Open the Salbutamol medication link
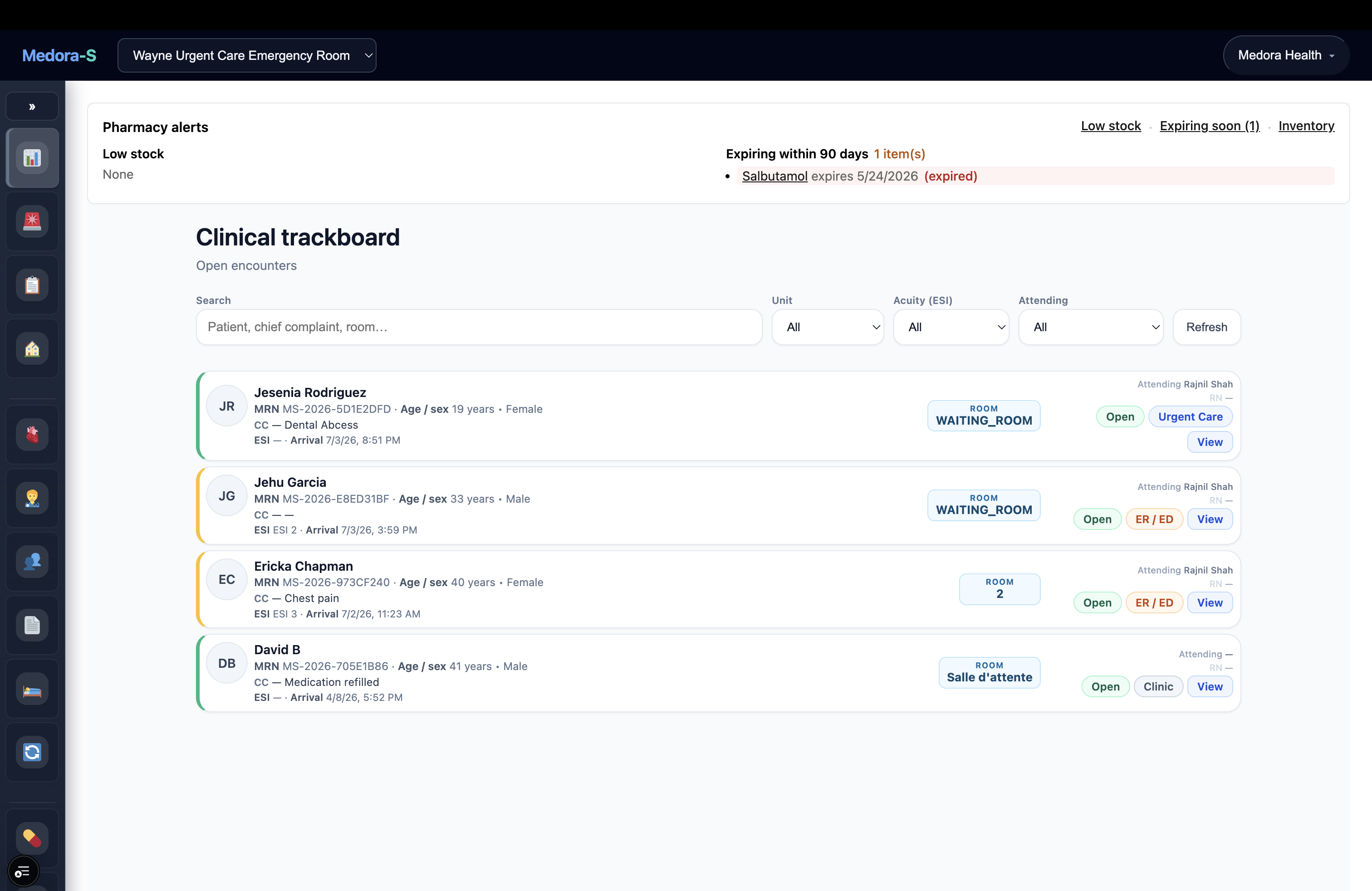Image resolution: width=1372 pixels, height=891 pixels. click(774, 176)
